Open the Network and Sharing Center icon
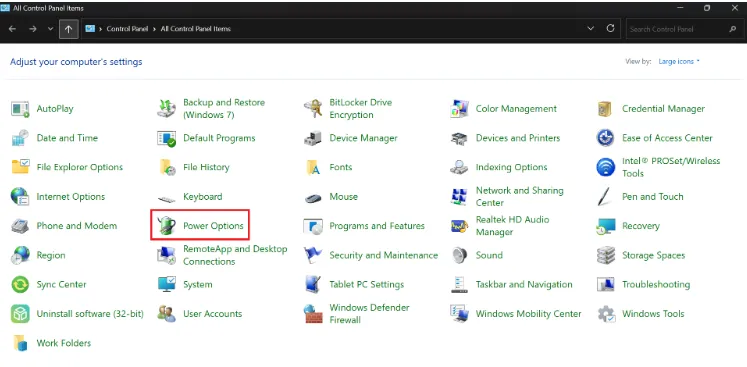This screenshot has height=367, width=747. pos(459,196)
